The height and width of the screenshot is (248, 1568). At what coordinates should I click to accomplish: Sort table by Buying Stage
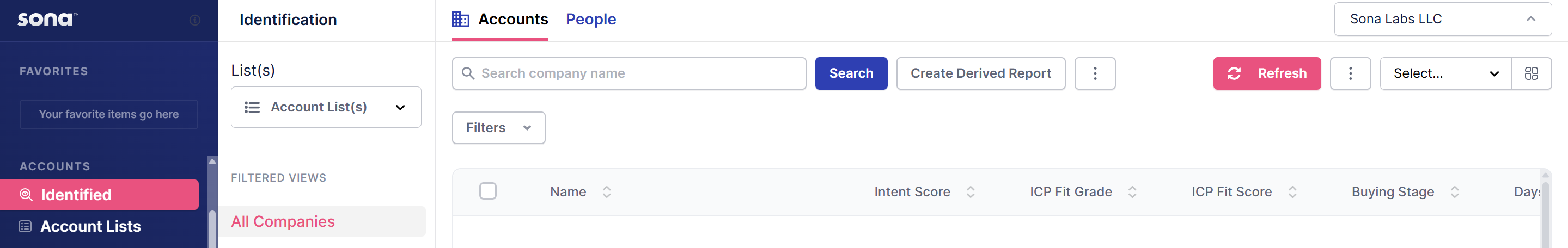point(1454,192)
